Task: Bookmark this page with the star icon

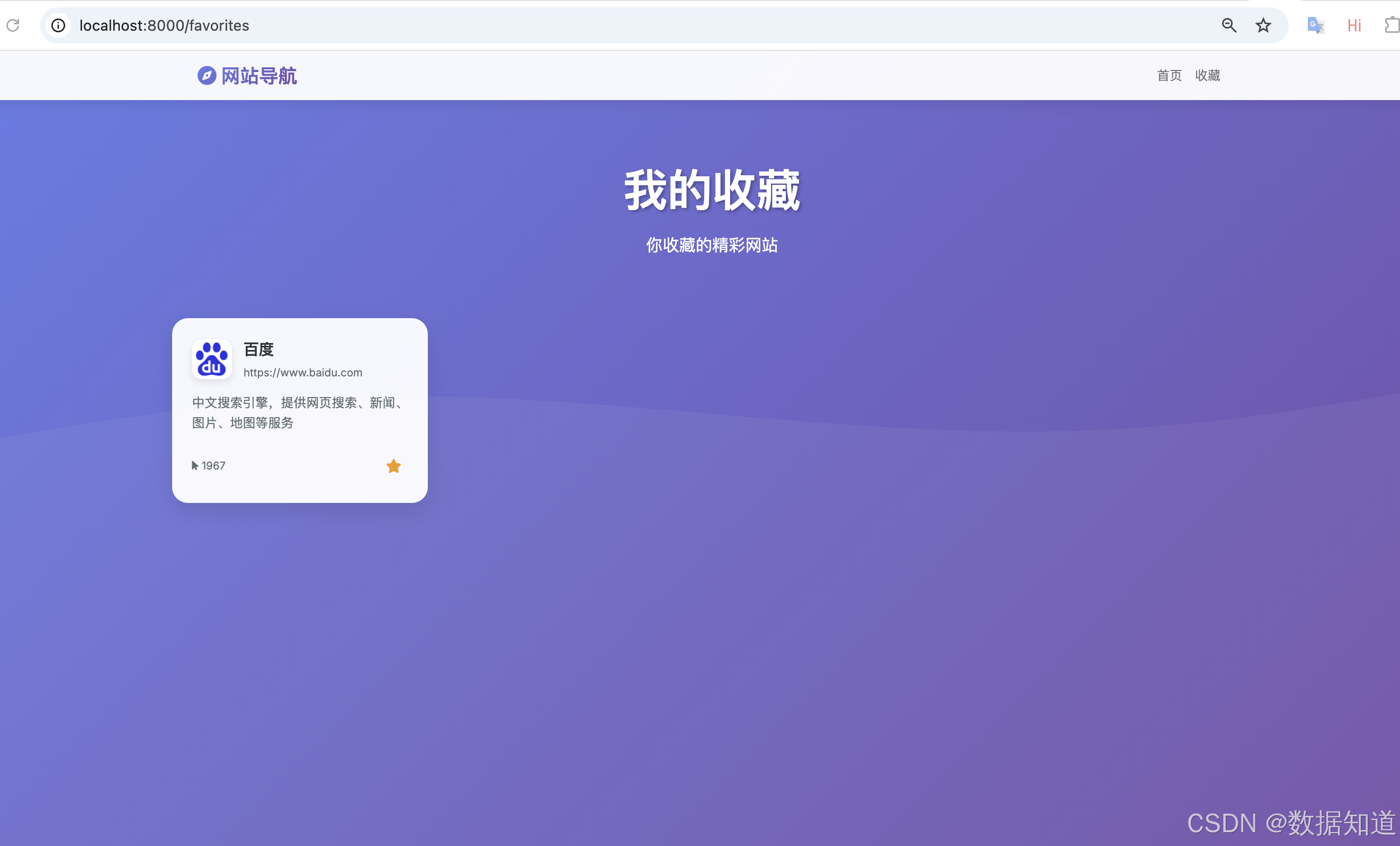Action: [1262, 25]
